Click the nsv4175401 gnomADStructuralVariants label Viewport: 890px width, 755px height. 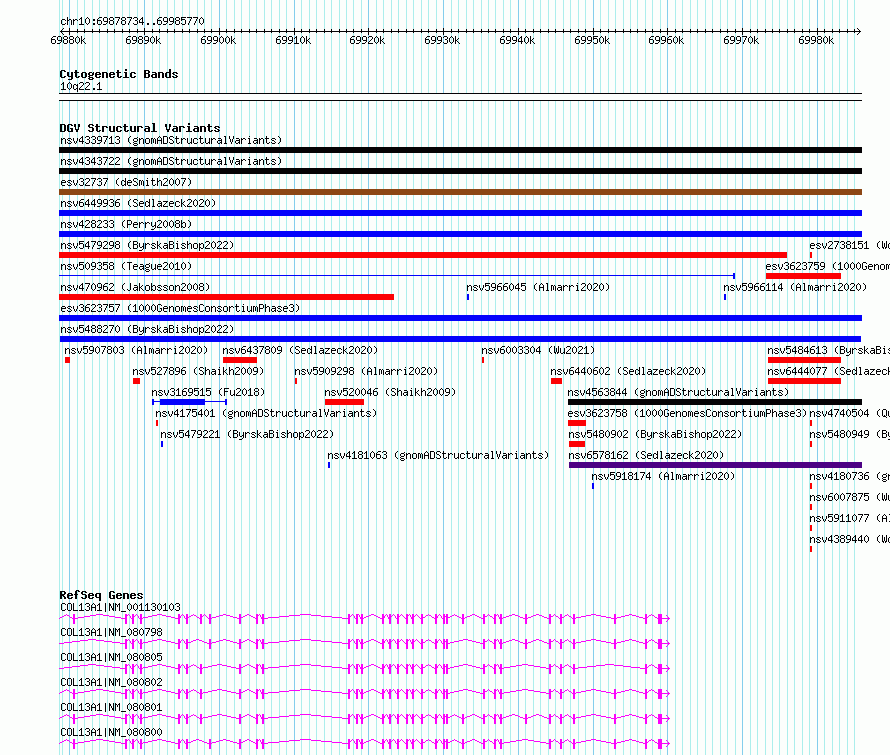coord(266,413)
